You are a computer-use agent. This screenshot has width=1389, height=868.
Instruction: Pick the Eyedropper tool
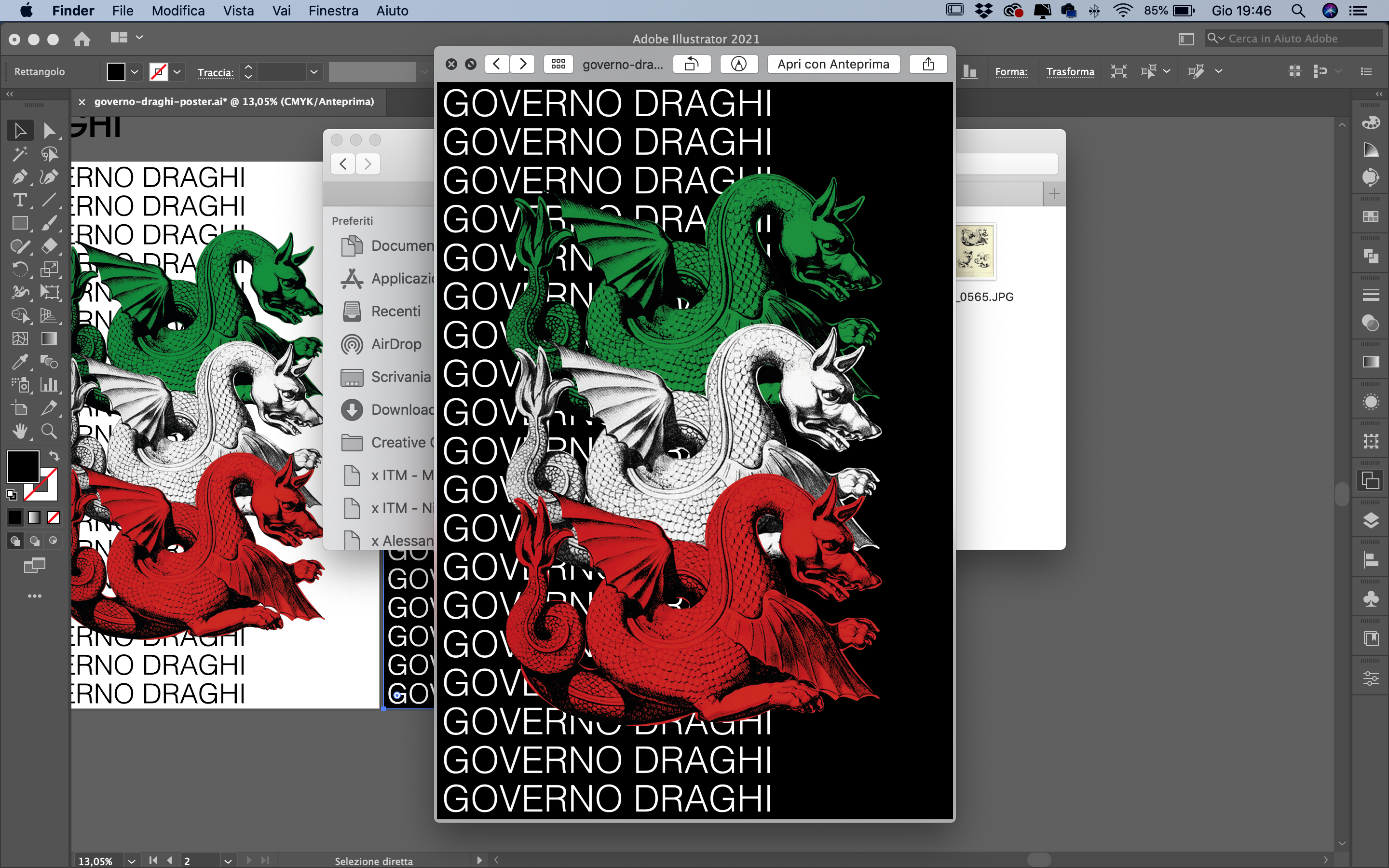click(20, 362)
